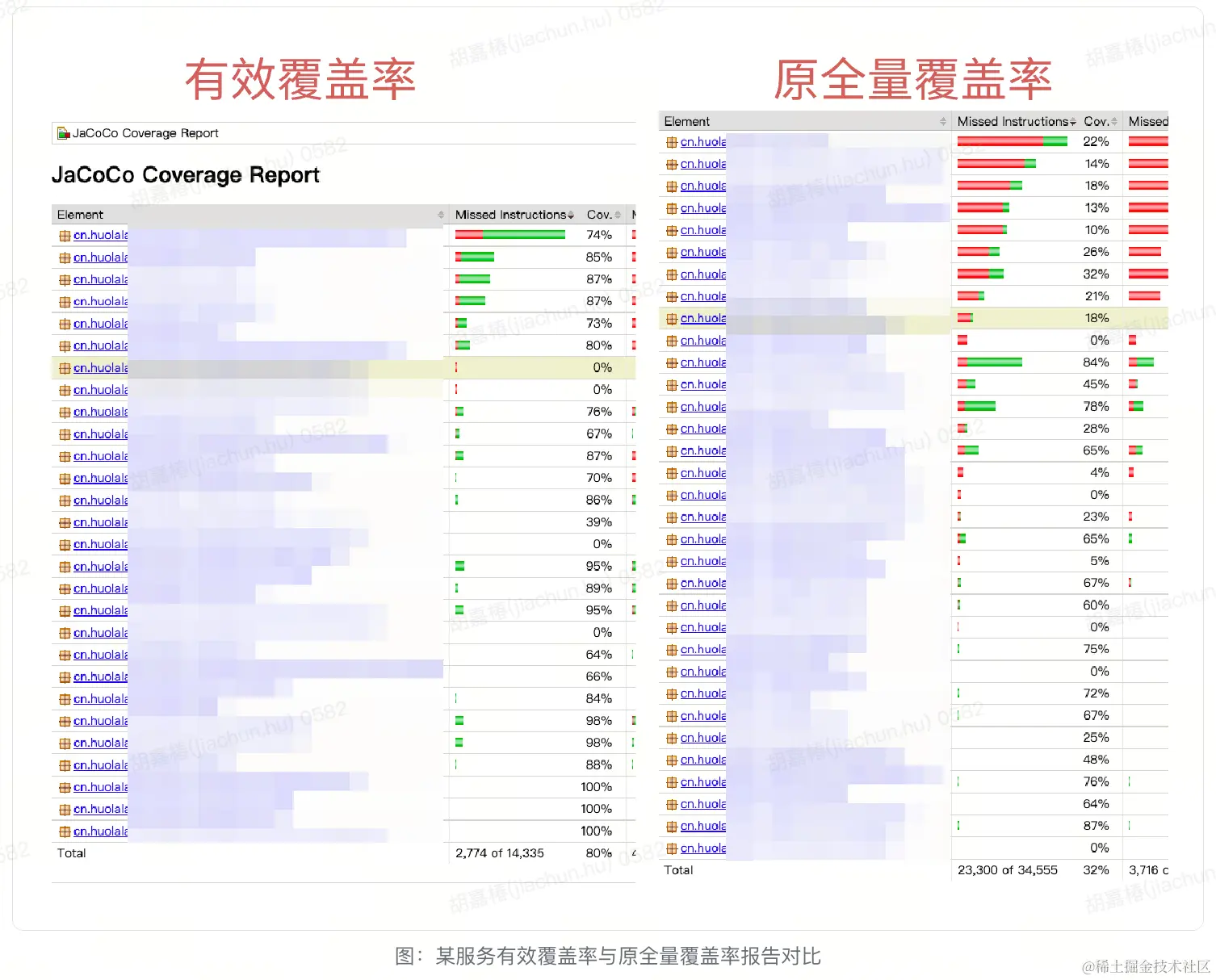Click package icon in 10% row of 原全量覆盖率 report
This screenshot has height=980, width=1216.
tap(672, 230)
